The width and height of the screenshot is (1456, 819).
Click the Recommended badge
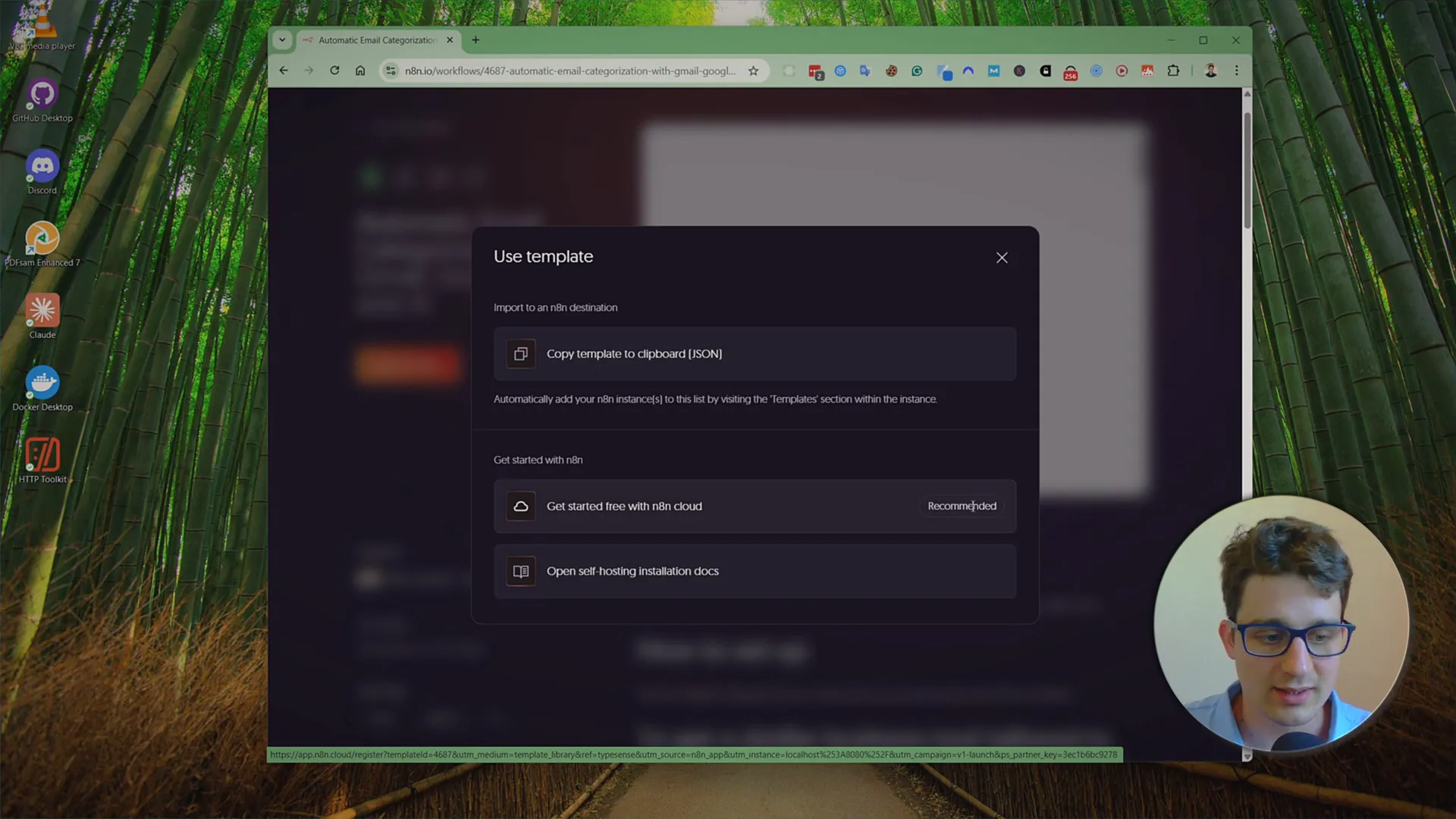click(962, 507)
